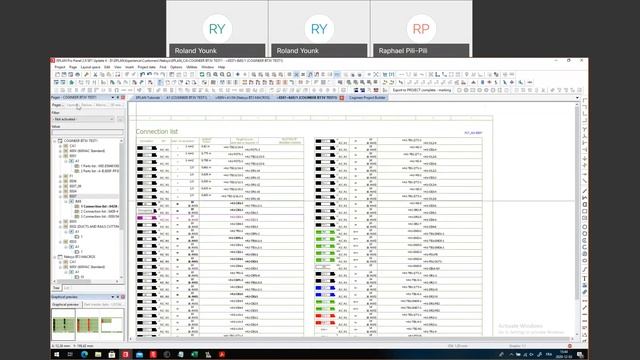Select the Tree tab below page navigator
The width and height of the screenshot is (640, 360).
point(56,288)
